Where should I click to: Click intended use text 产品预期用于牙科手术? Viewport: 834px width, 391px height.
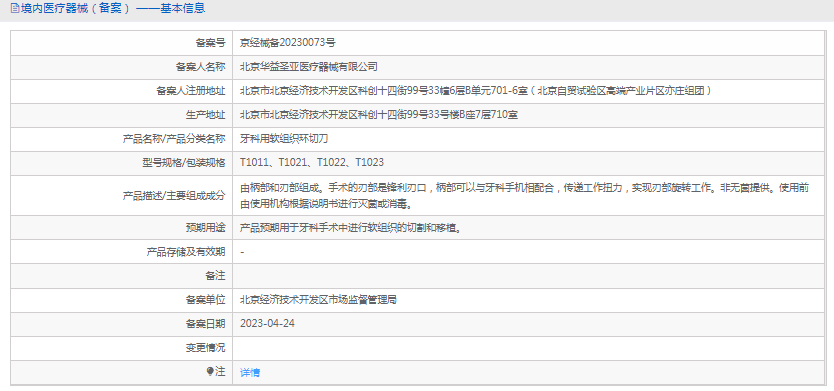(x=350, y=228)
